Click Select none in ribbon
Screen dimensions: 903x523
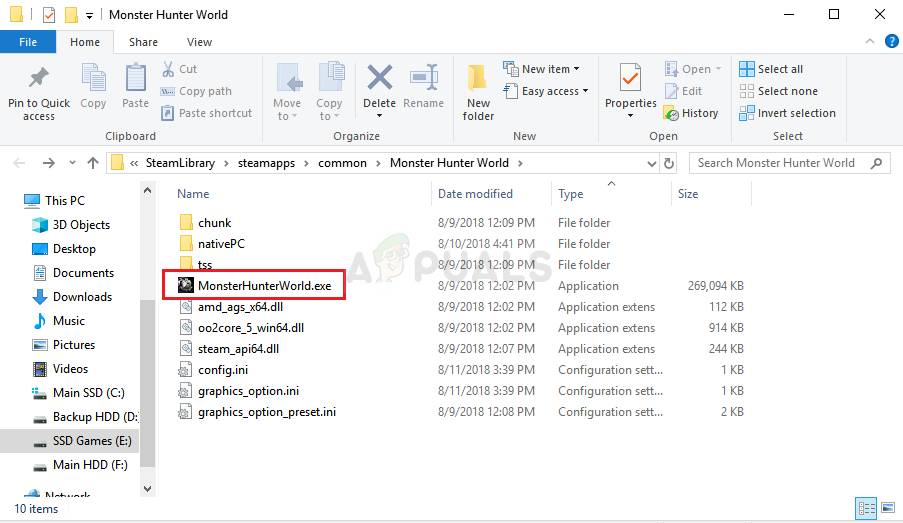pos(779,91)
